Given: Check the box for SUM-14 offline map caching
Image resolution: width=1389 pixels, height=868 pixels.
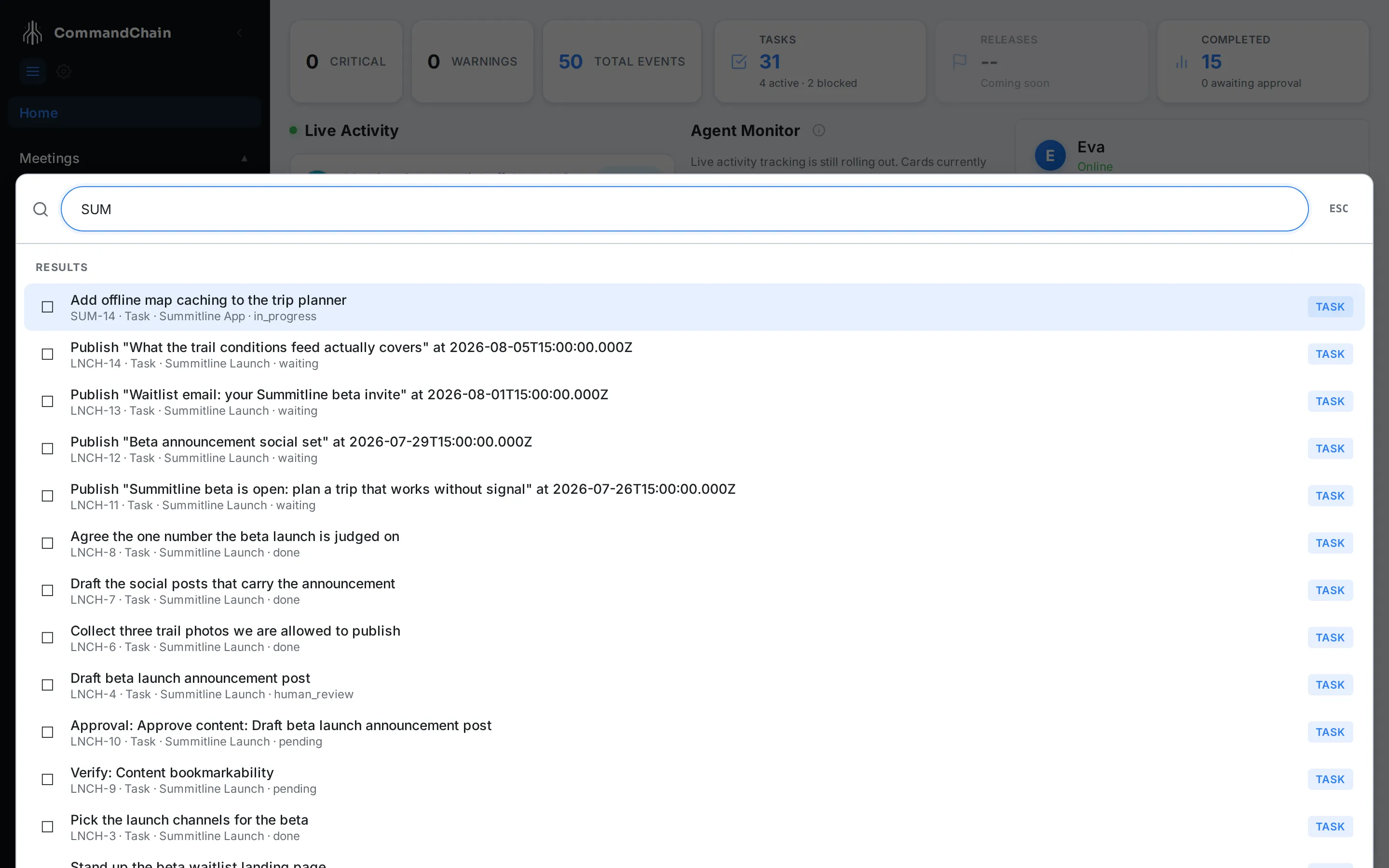Looking at the screenshot, I should [x=48, y=307].
